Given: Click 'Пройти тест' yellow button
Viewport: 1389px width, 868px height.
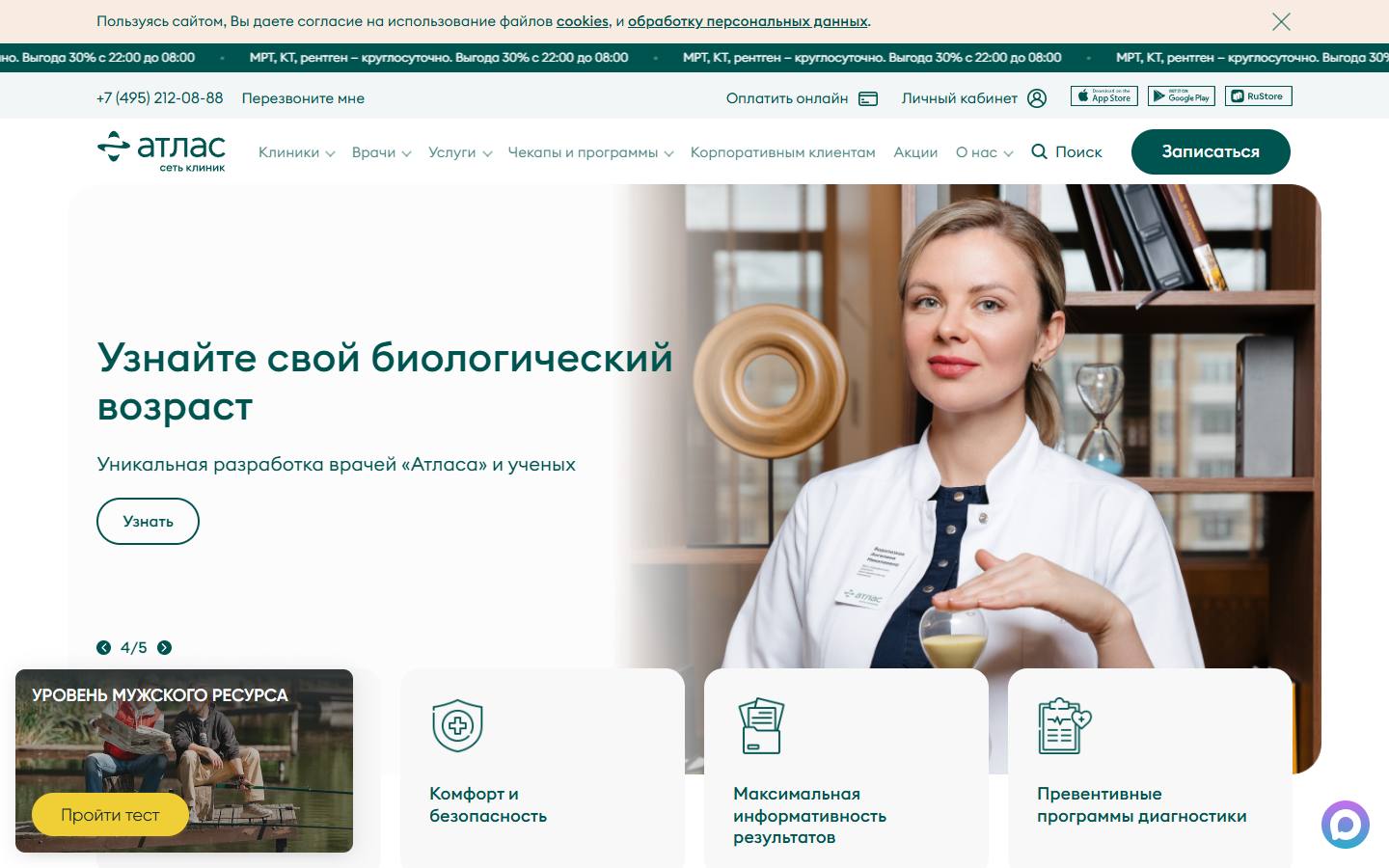Looking at the screenshot, I should (110, 815).
